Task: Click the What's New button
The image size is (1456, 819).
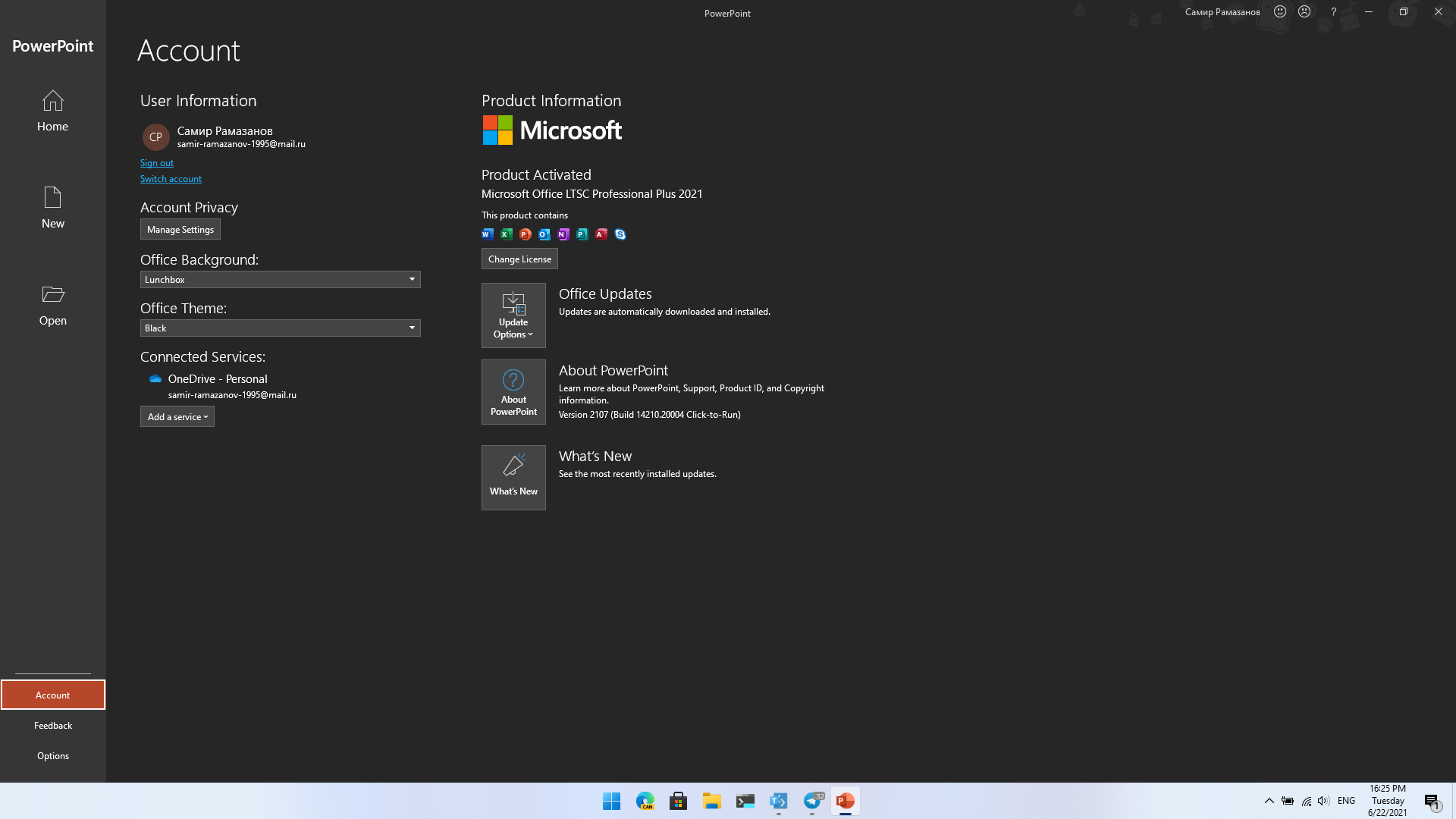Action: pos(513,478)
